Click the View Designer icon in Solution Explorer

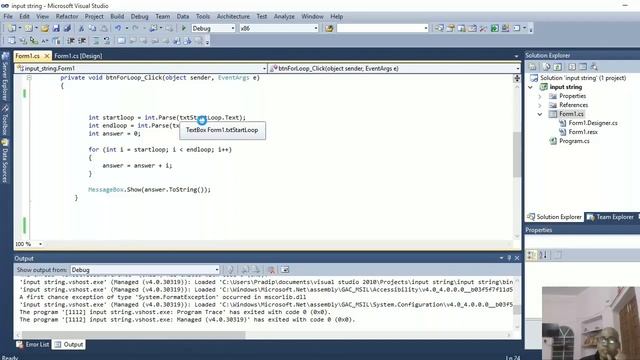click(582, 67)
